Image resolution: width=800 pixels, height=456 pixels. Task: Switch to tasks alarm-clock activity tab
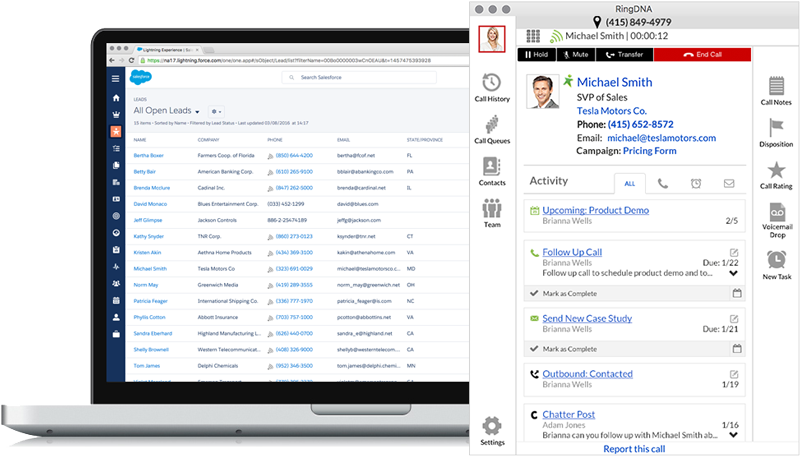tap(696, 184)
